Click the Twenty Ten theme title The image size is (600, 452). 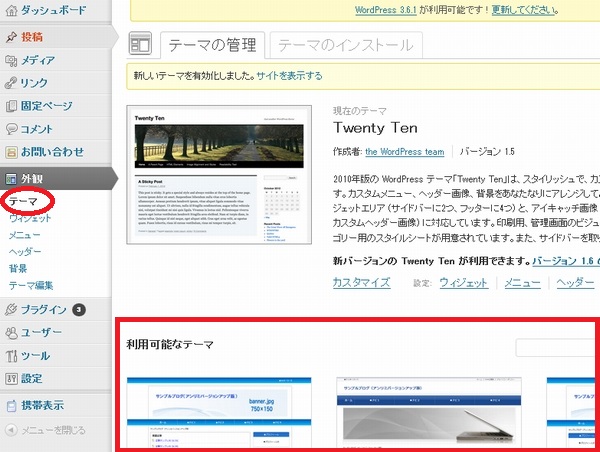[x=375, y=128]
